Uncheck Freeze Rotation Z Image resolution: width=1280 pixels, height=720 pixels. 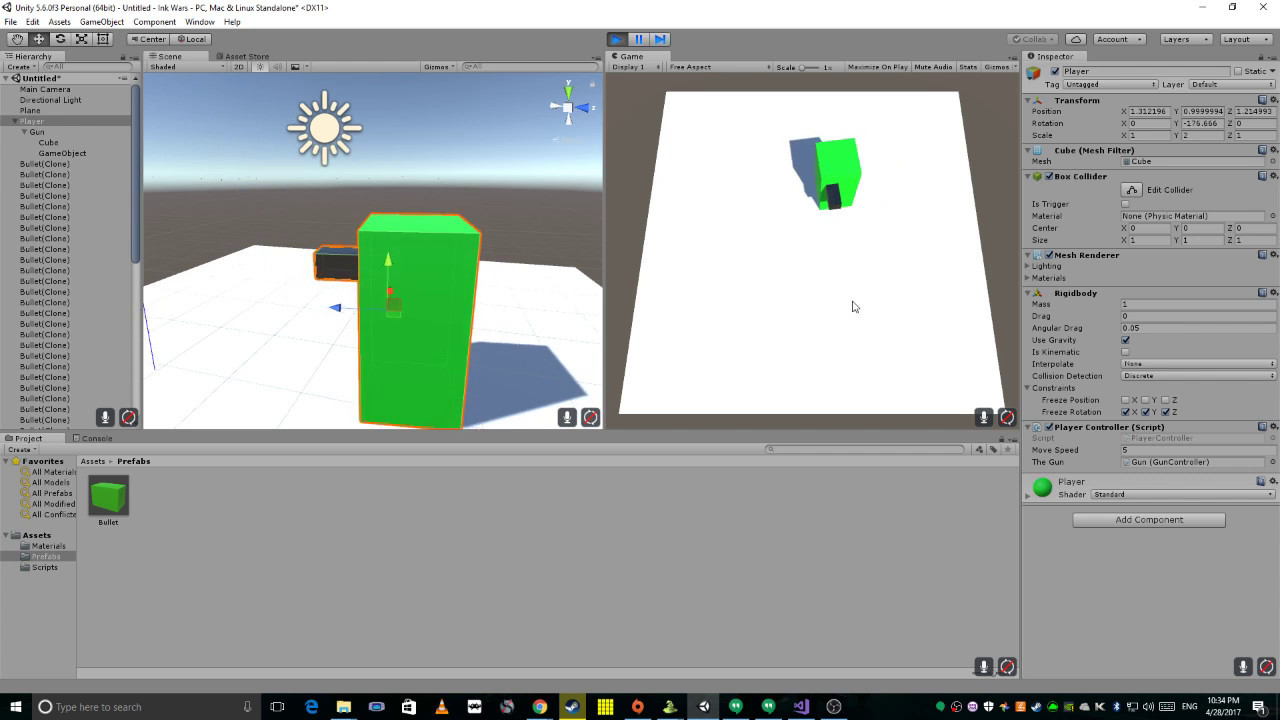pos(1166,412)
